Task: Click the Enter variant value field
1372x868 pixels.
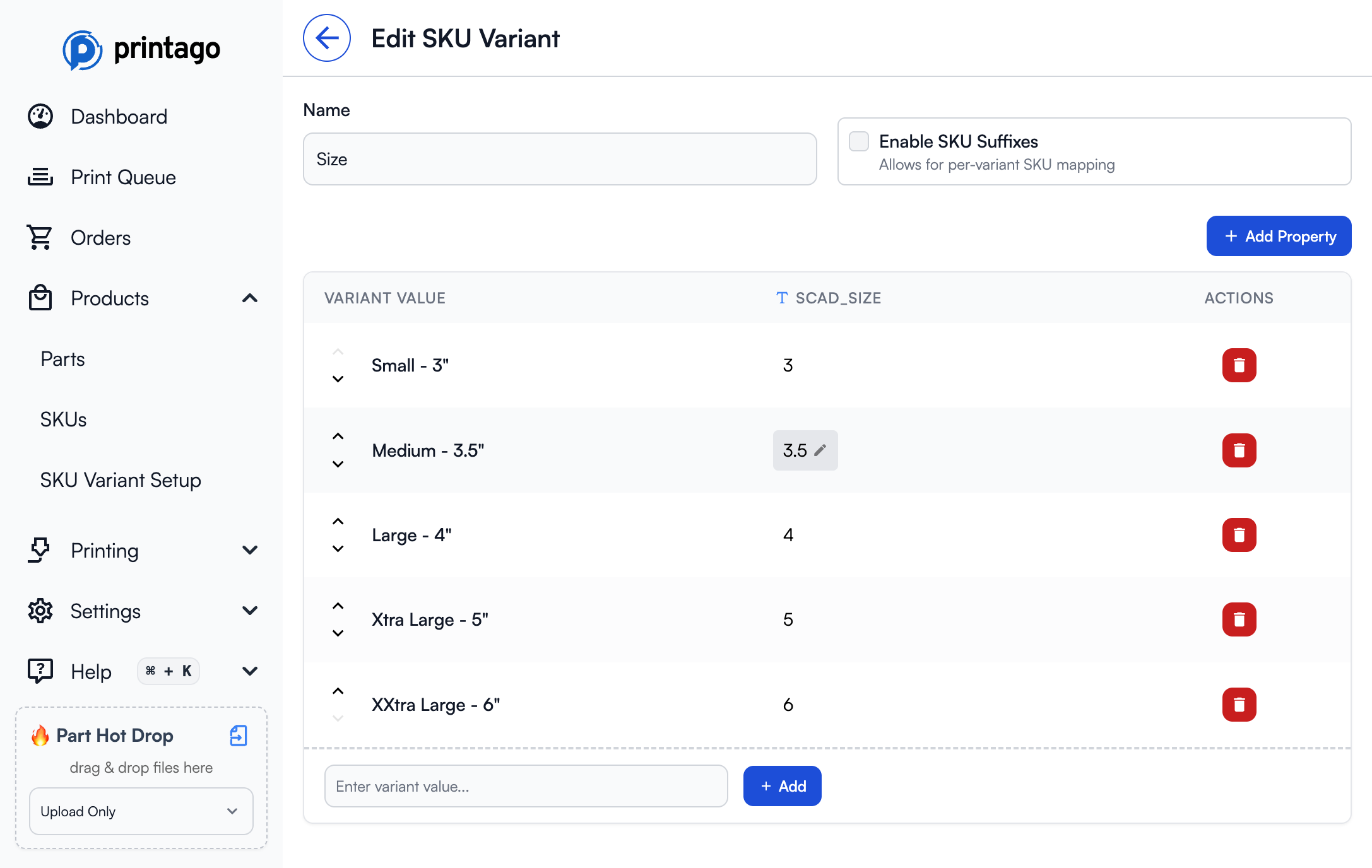Action: (x=526, y=786)
